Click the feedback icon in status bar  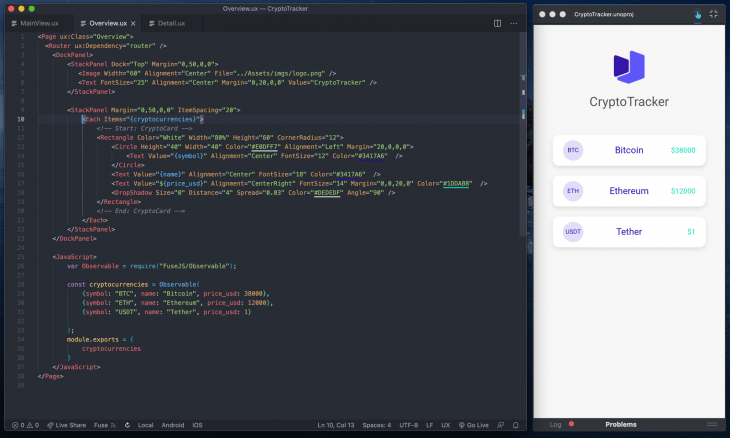pyautogui.click(x=500, y=425)
